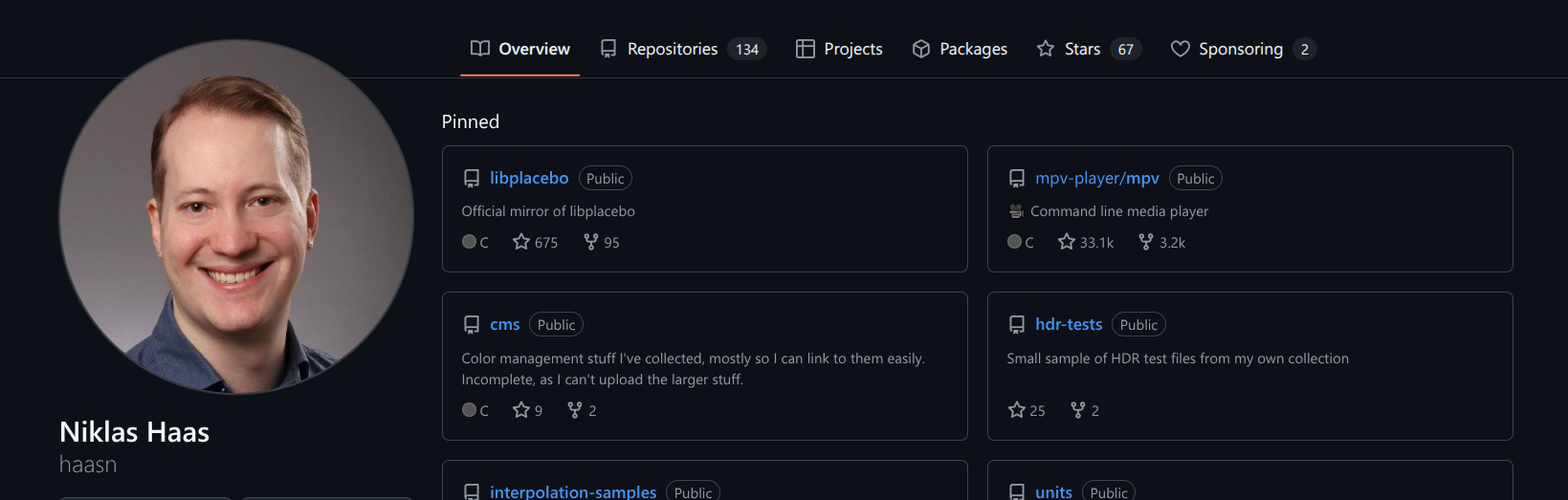Open the libplacebo repository link

[x=529, y=178]
